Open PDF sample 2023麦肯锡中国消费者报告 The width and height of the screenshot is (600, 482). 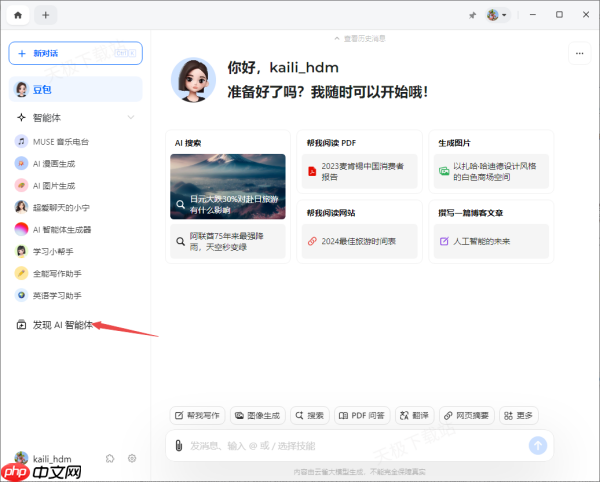click(360, 171)
